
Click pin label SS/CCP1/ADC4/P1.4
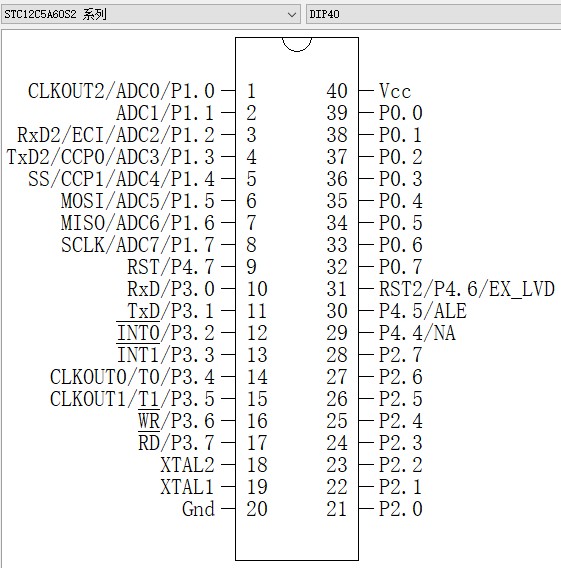(x=121, y=179)
